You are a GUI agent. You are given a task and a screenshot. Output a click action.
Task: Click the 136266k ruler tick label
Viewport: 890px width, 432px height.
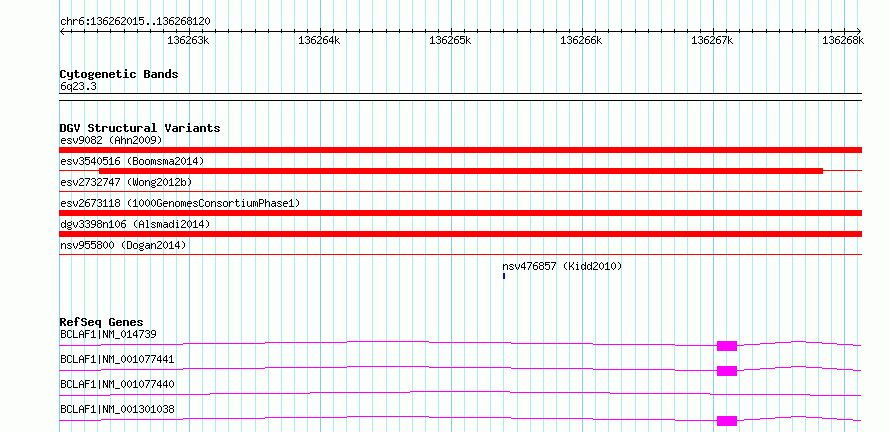pyautogui.click(x=581, y=40)
